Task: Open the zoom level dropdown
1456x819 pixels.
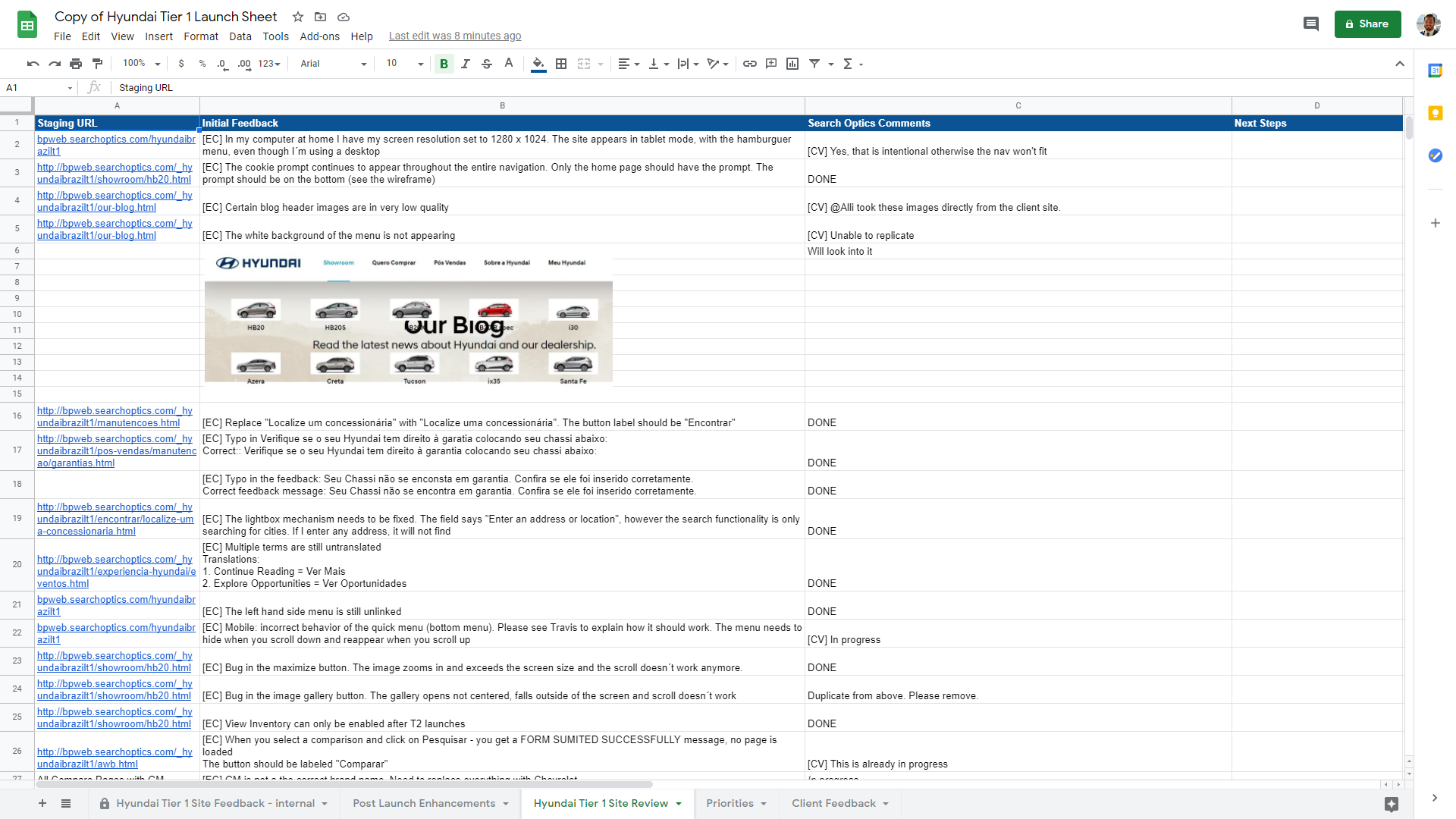Action: [142, 64]
